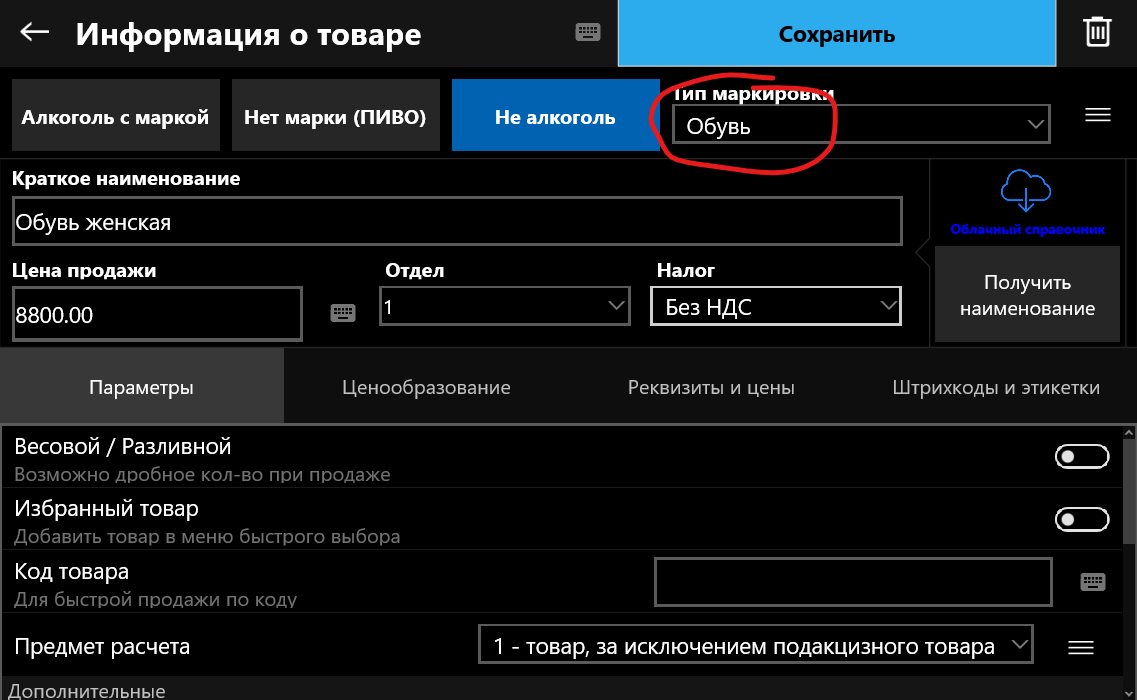Click the back arrow icon
The width and height of the screenshot is (1137, 700).
click(x=35, y=32)
